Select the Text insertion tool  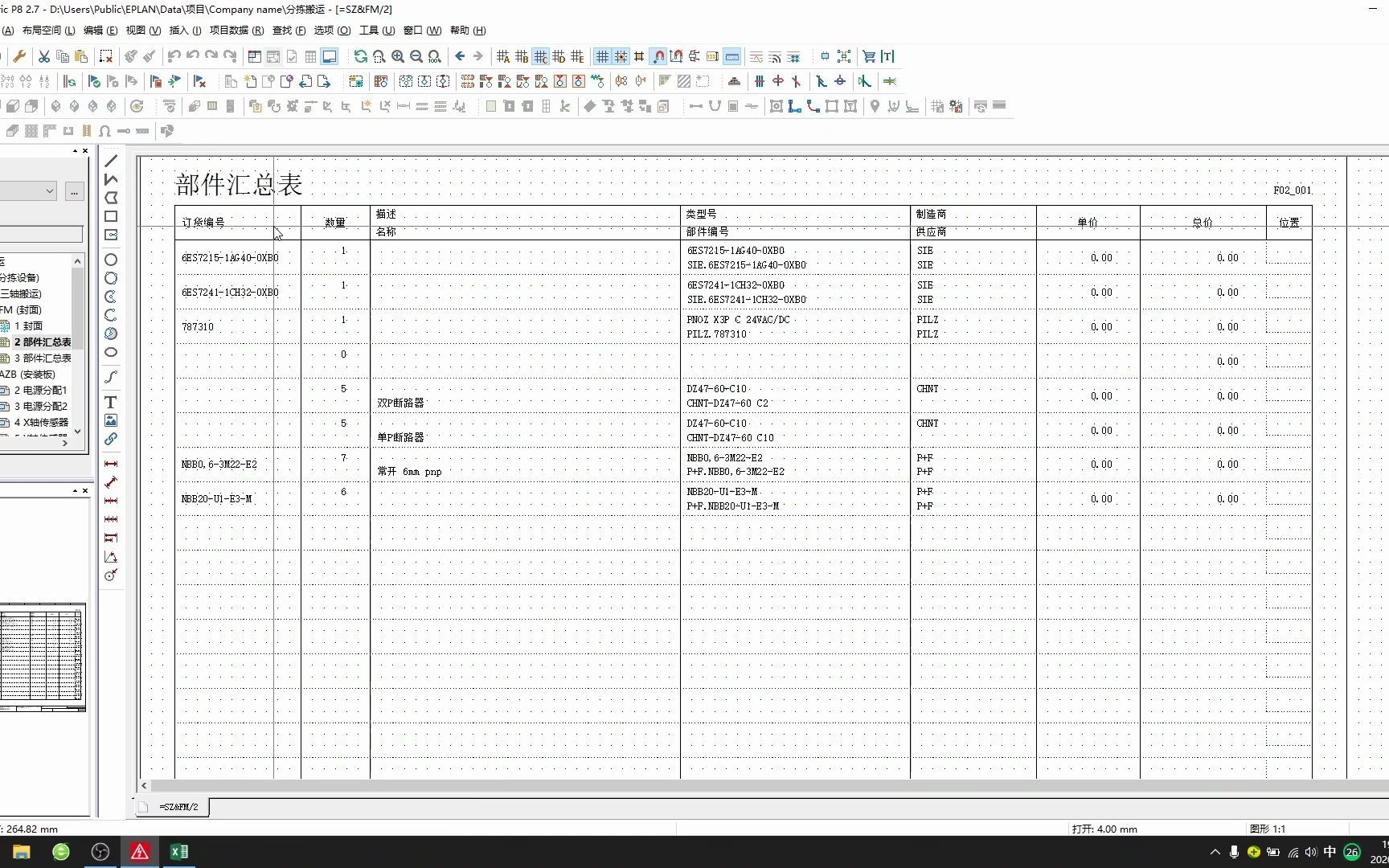111,402
